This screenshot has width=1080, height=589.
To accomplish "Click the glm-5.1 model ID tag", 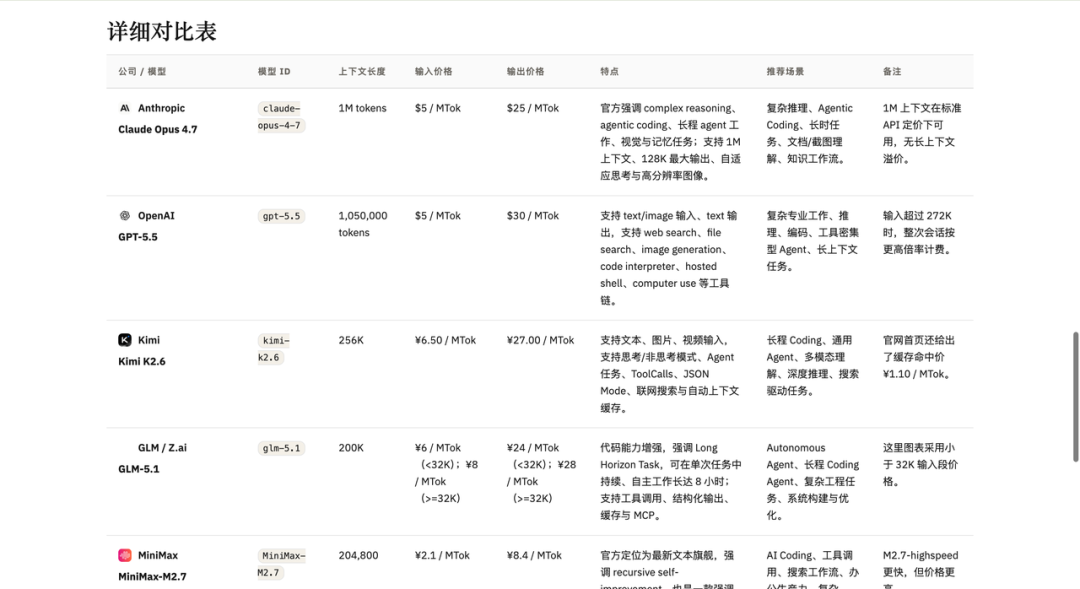I will click(281, 448).
